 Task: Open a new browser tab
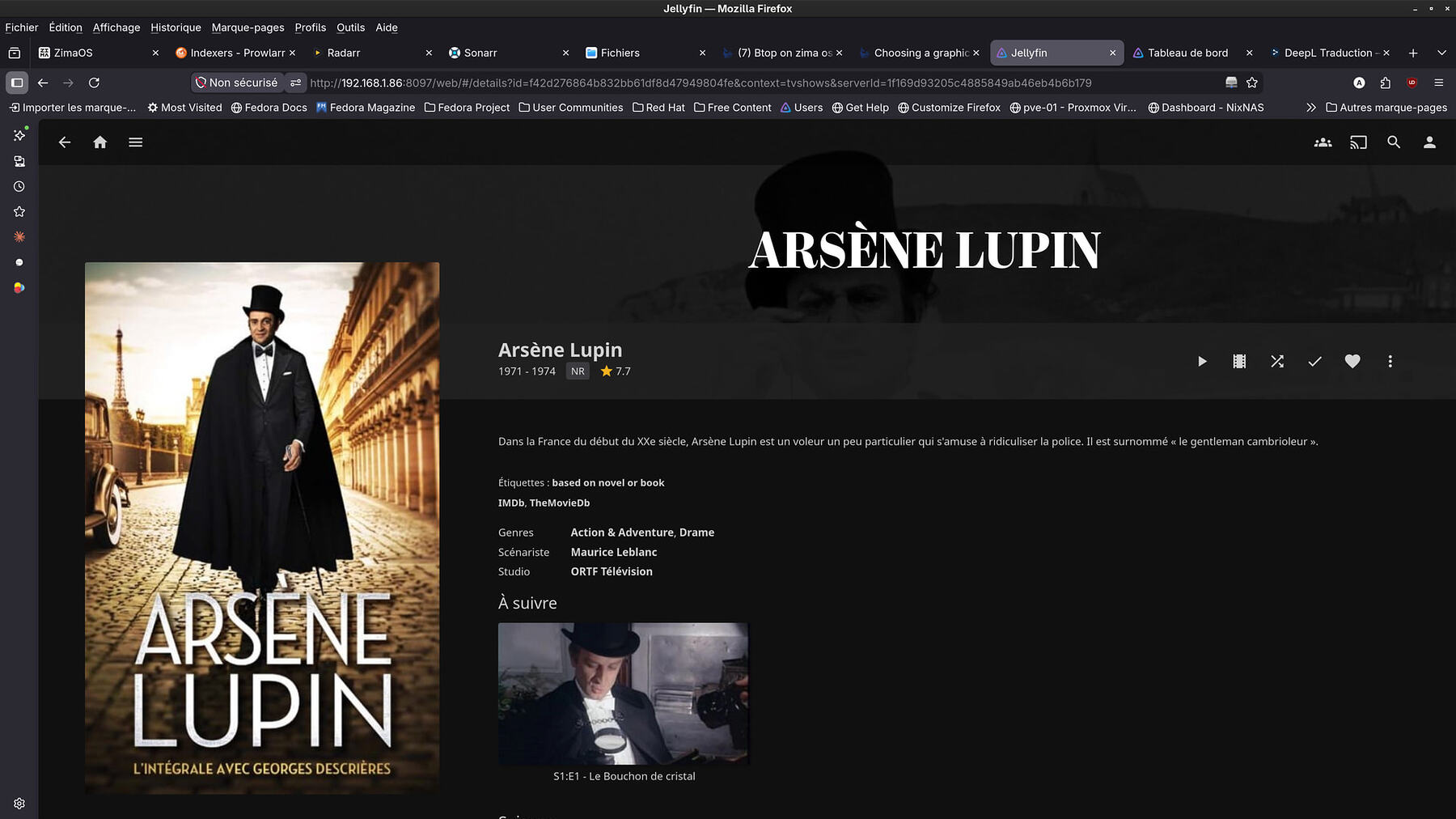tap(1413, 53)
